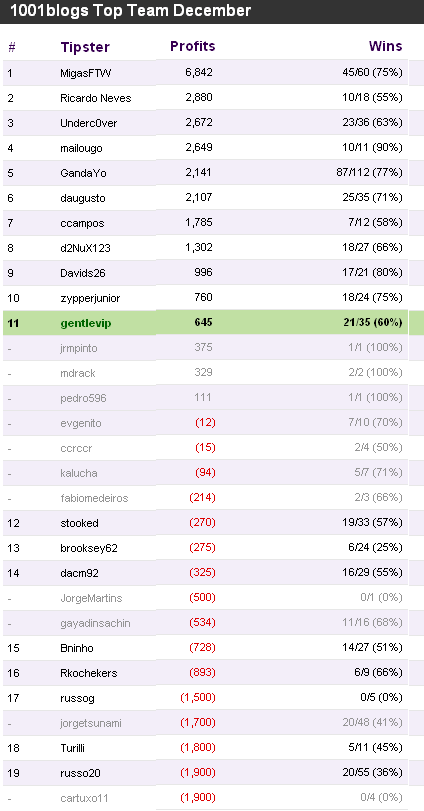This screenshot has width=424, height=811.
Task: Sort by the Wins column header
Action: point(385,46)
